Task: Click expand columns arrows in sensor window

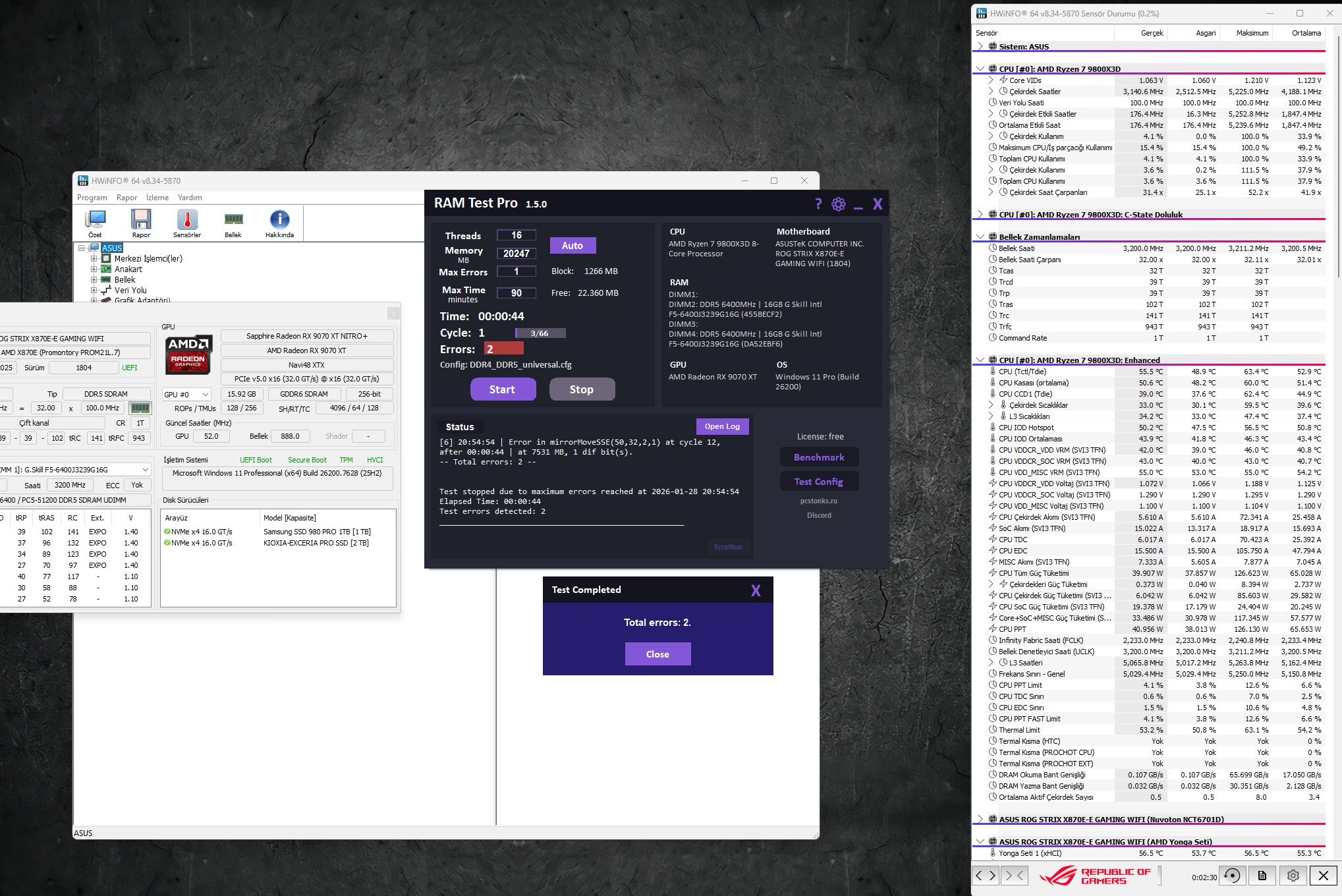Action: click(986, 876)
